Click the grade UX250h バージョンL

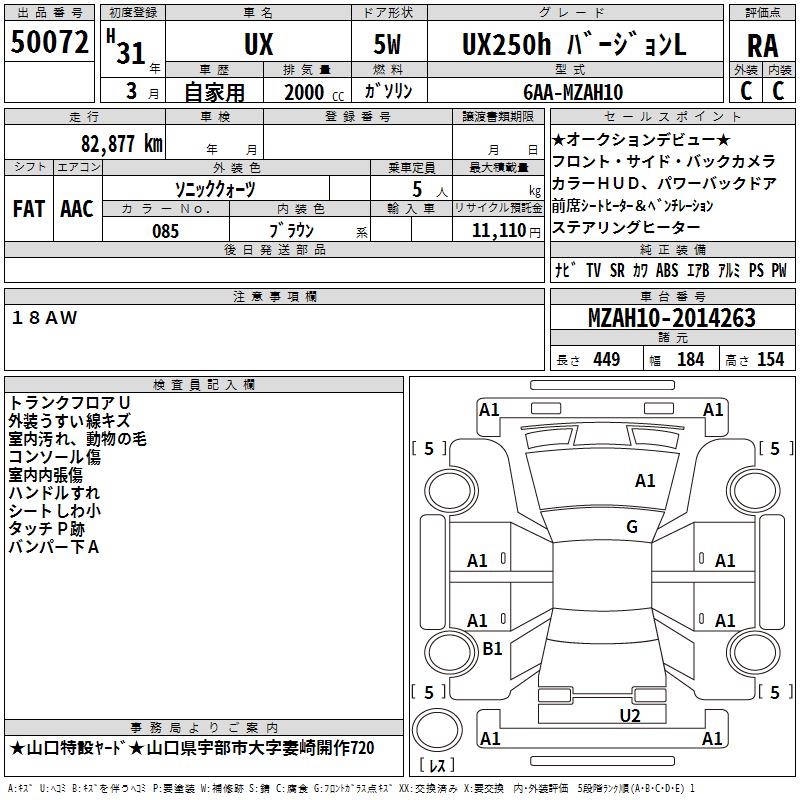tap(574, 46)
